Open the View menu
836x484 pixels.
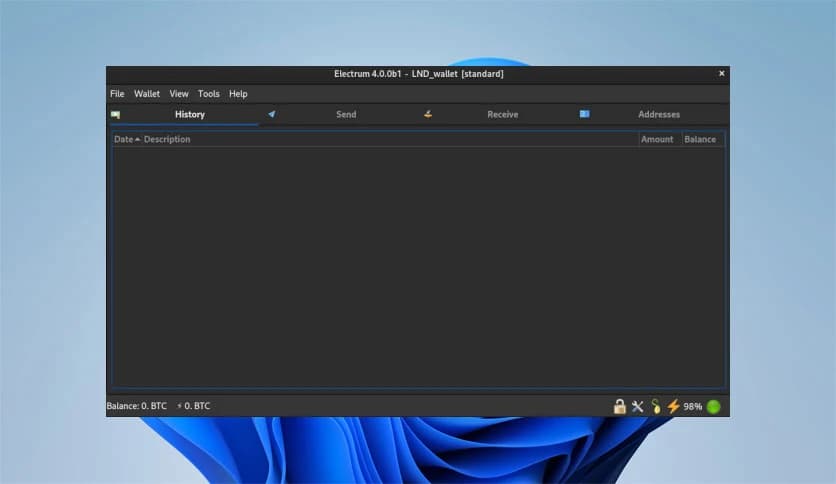pos(179,94)
